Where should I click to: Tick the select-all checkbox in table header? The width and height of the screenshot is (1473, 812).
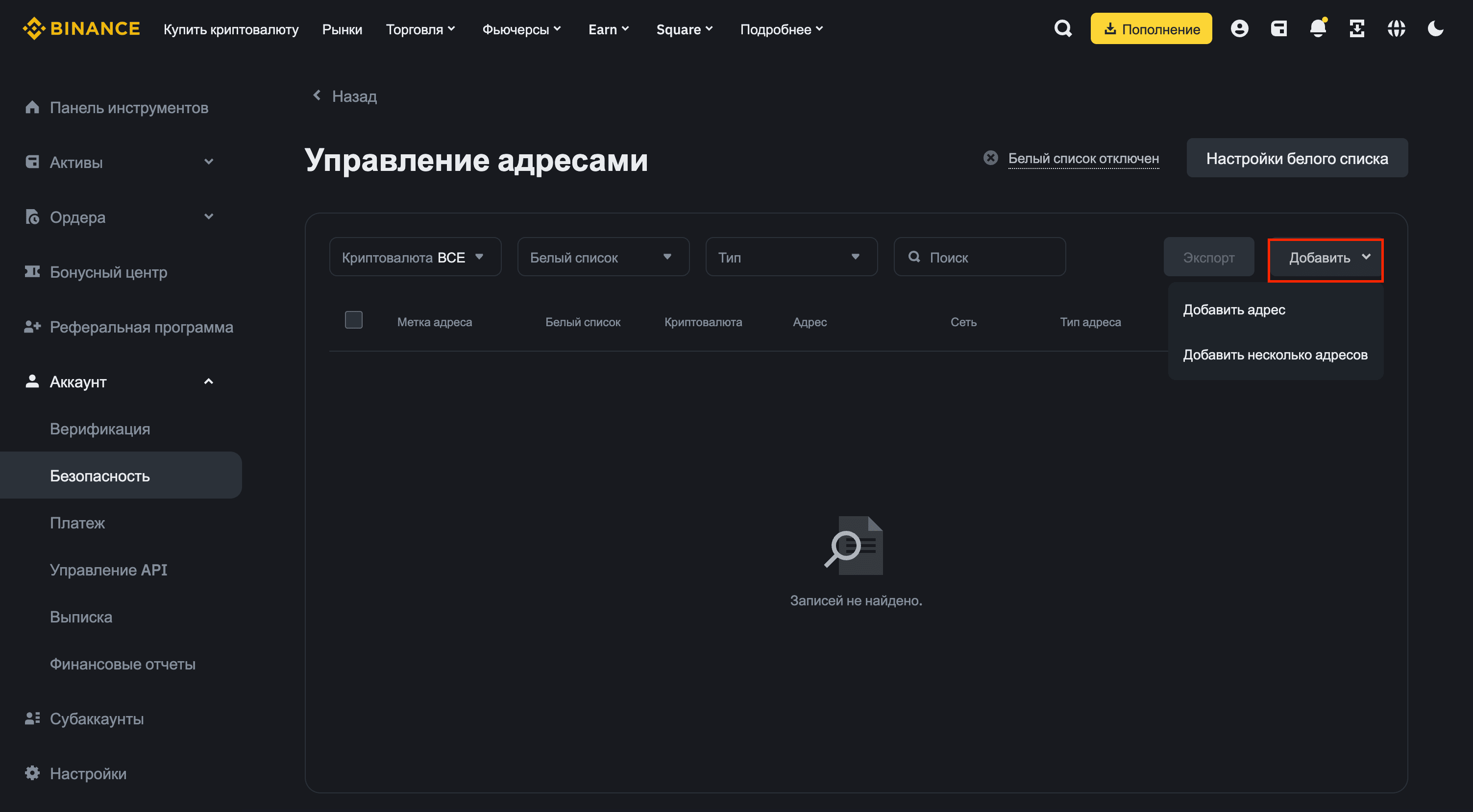pyautogui.click(x=353, y=320)
